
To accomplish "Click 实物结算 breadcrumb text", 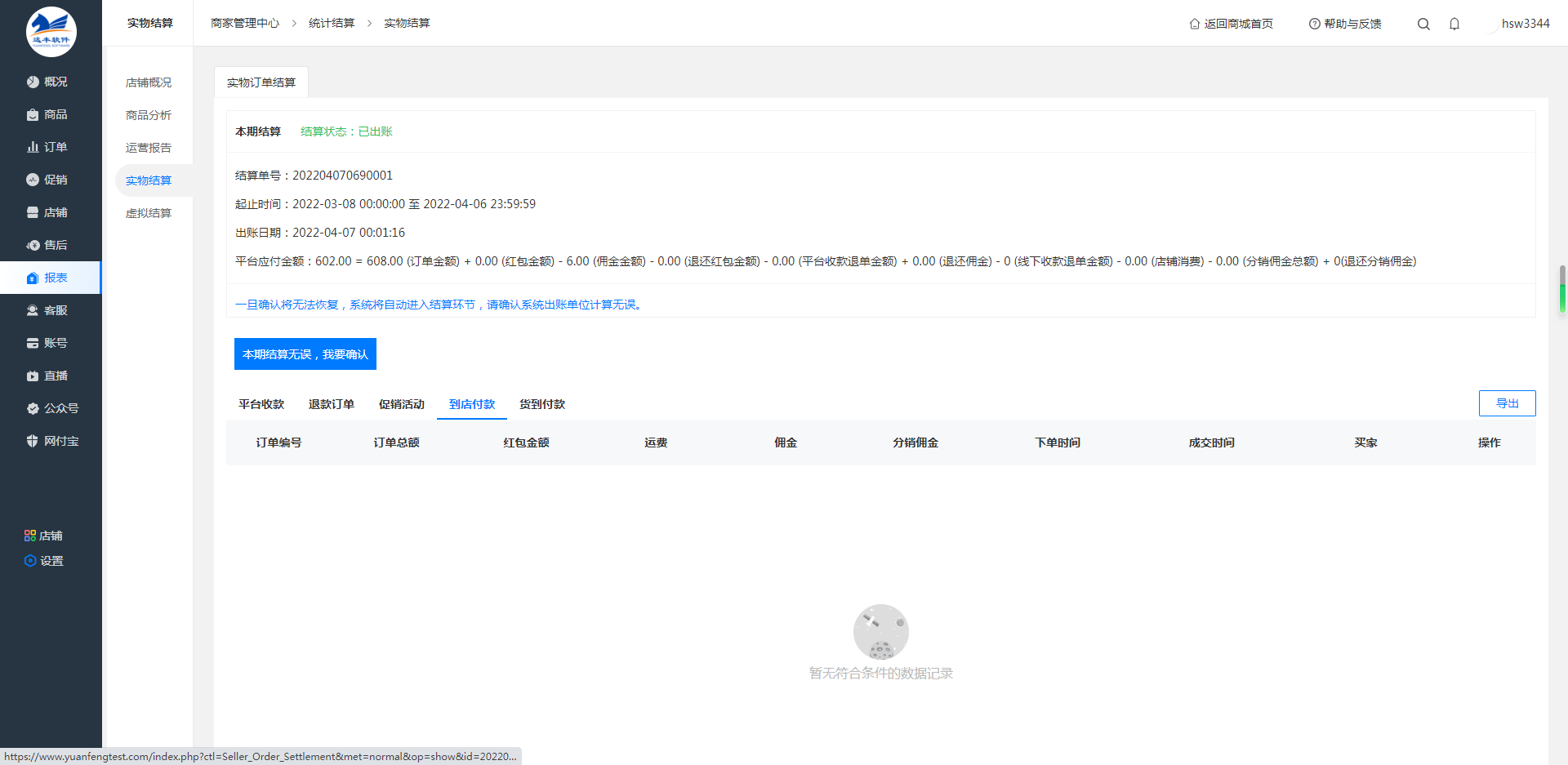I will [x=407, y=23].
